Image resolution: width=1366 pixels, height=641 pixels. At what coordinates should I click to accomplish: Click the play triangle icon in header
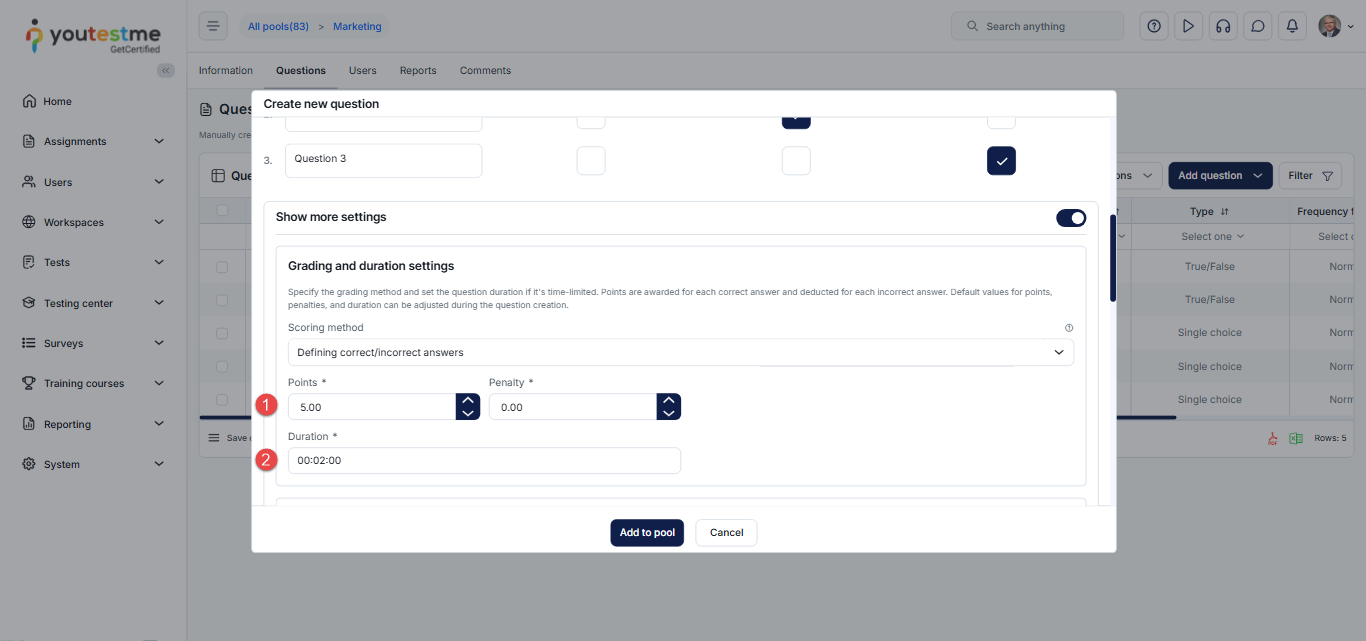tap(1188, 26)
